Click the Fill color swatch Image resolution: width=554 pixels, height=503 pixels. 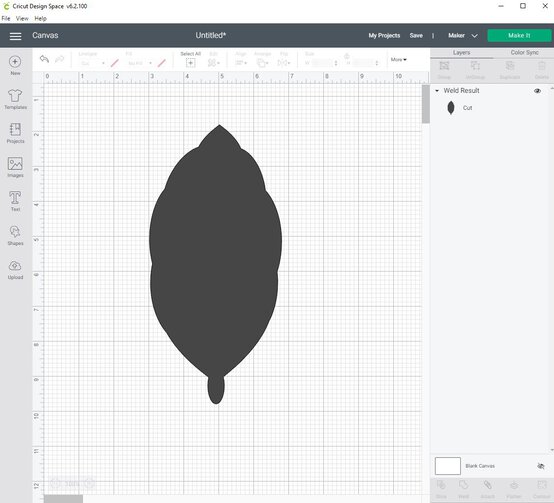pyautogui.click(x=161, y=63)
